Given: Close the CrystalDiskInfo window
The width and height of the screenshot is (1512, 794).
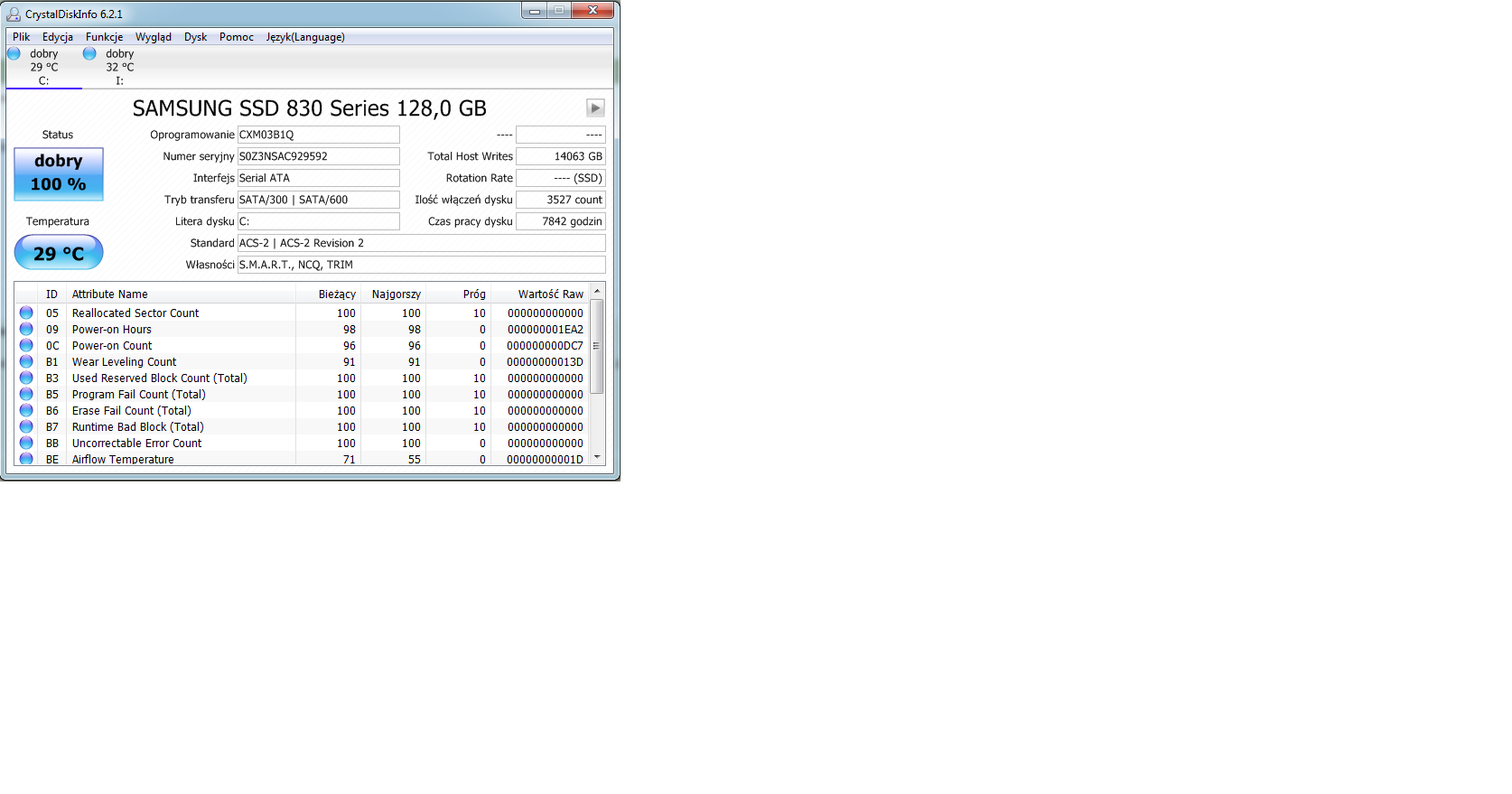Looking at the screenshot, I should [x=593, y=11].
